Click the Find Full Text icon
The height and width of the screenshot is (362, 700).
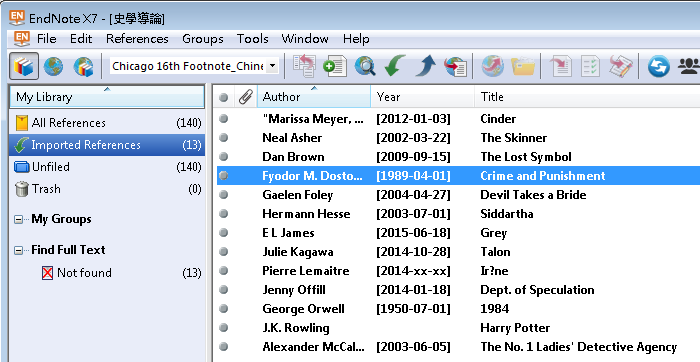455,67
